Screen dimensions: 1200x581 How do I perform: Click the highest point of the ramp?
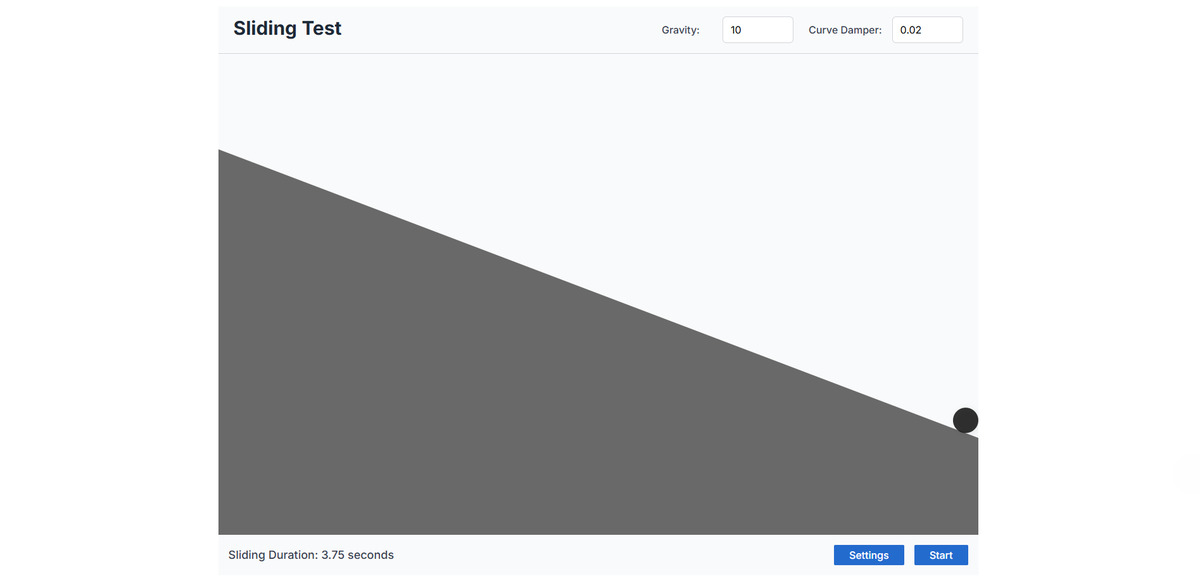click(x=221, y=153)
